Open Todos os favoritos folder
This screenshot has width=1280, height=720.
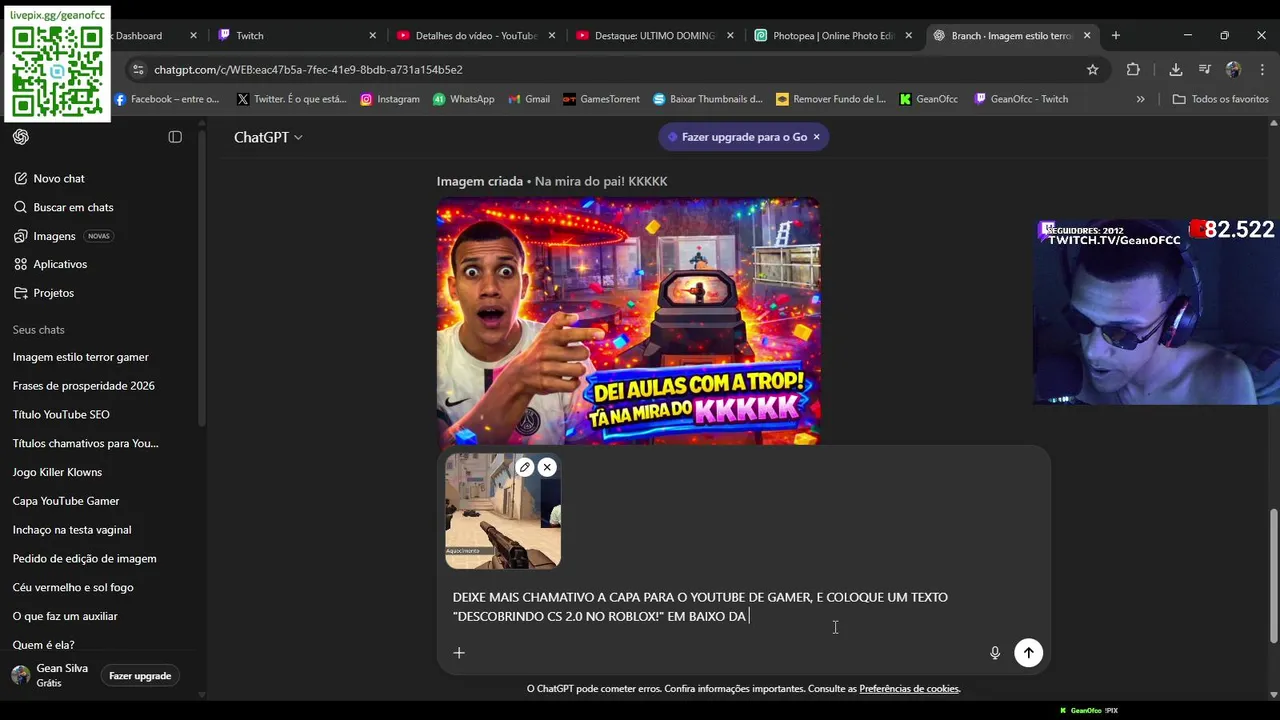(1220, 99)
